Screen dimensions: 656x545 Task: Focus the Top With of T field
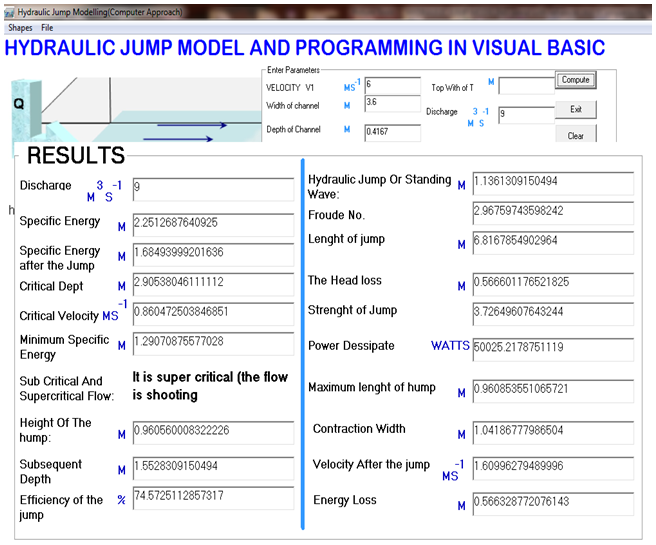pyautogui.click(x=524, y=87)
